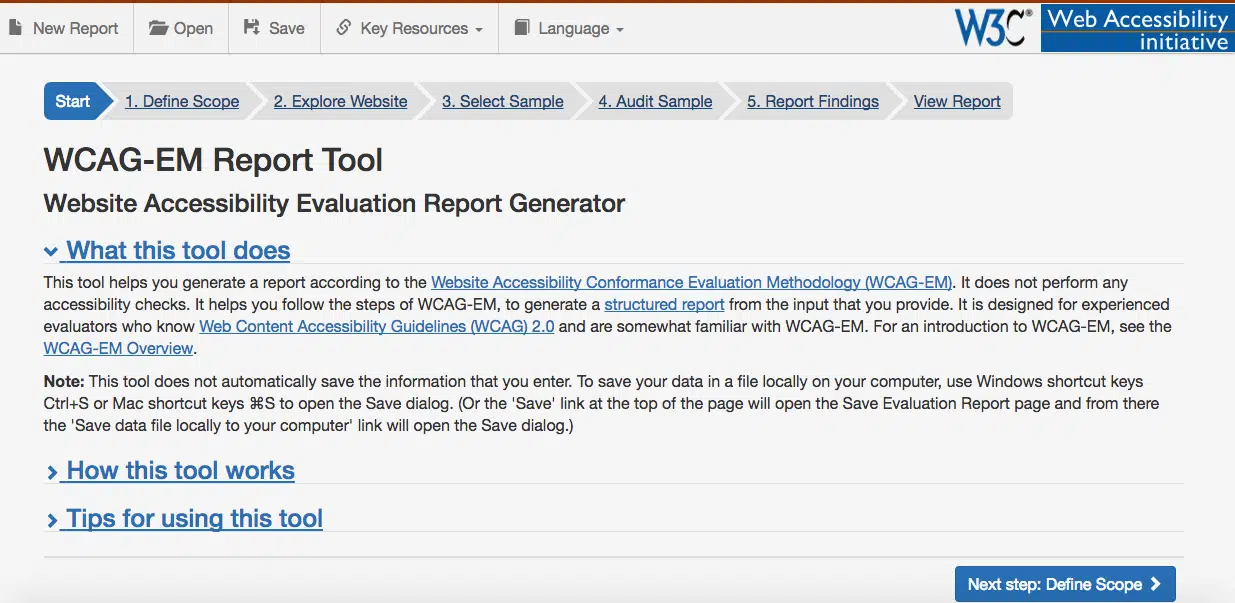
Task: Go to step 2. Explore Website
Action: click(340, 101)
